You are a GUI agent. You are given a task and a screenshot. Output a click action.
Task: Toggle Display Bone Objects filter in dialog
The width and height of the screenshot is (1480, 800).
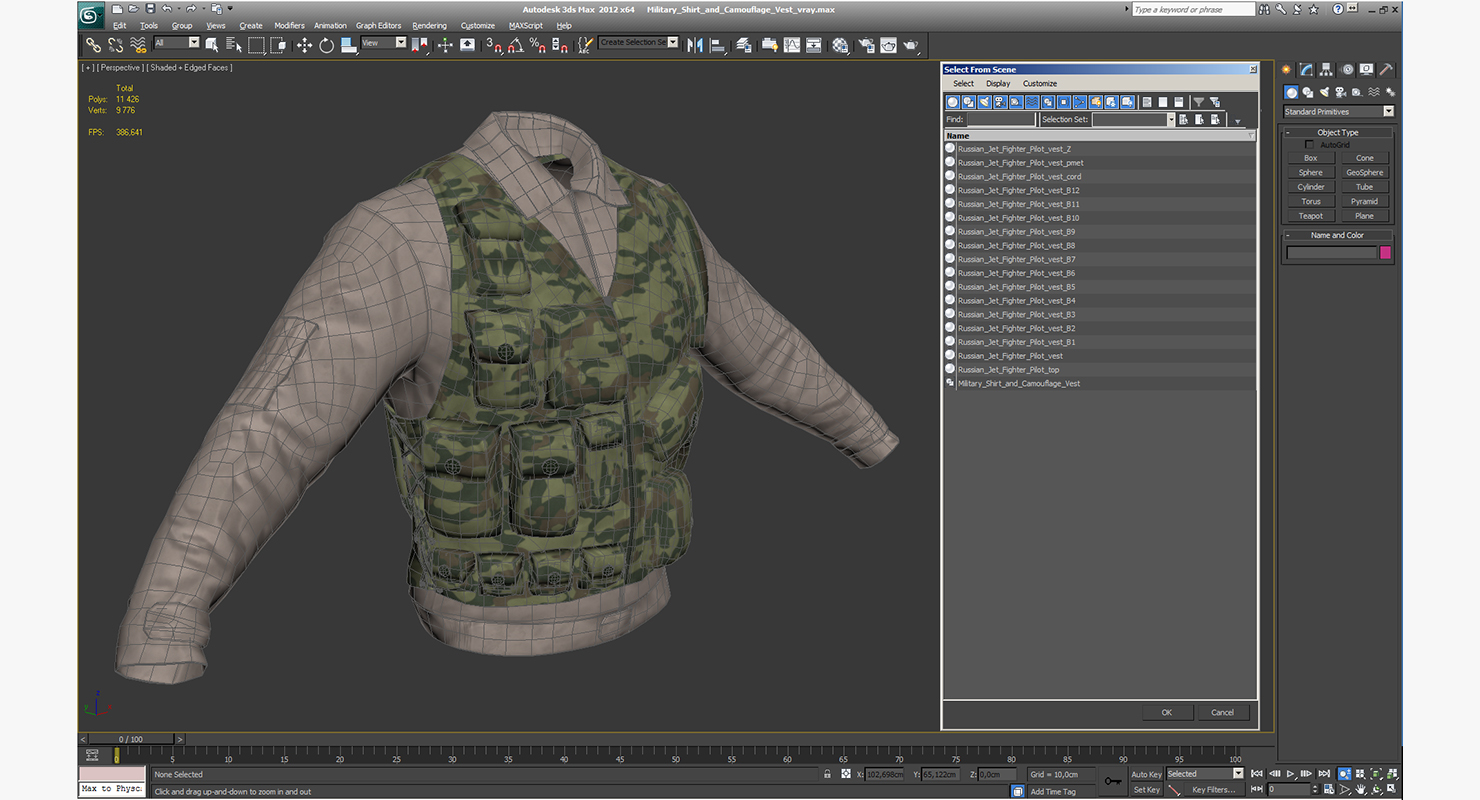click(x=1080, y=102)
